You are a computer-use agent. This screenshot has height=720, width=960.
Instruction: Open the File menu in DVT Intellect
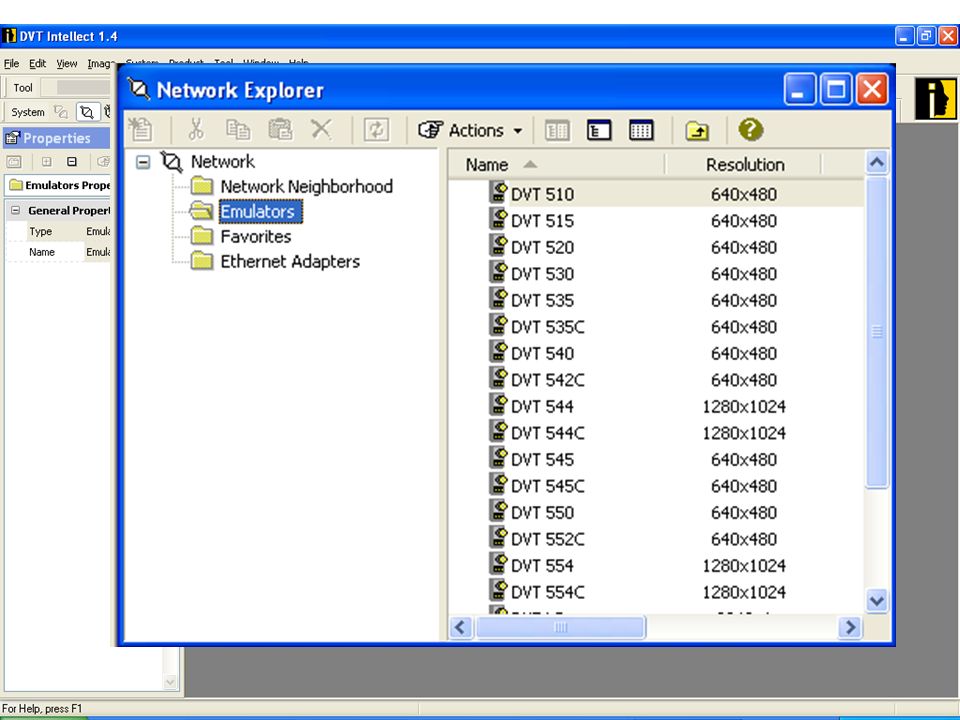tap(11, 63)
